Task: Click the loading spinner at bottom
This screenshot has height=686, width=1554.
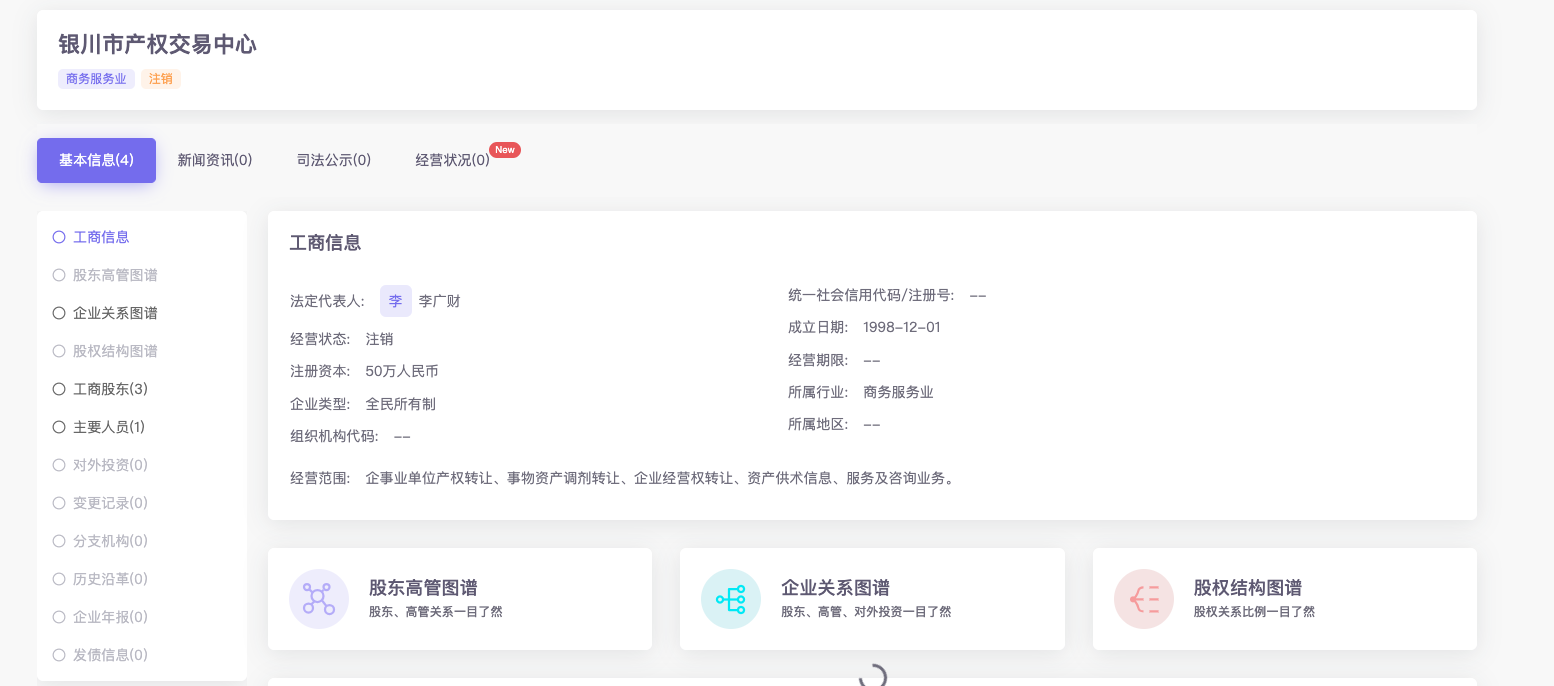Action: pyautogui.click(x=873, y=677)
